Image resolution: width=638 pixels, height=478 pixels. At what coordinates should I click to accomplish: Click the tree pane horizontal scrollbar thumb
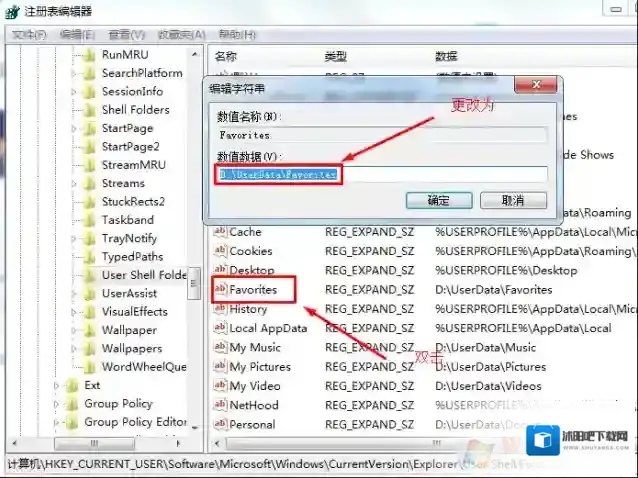(94, 443)
